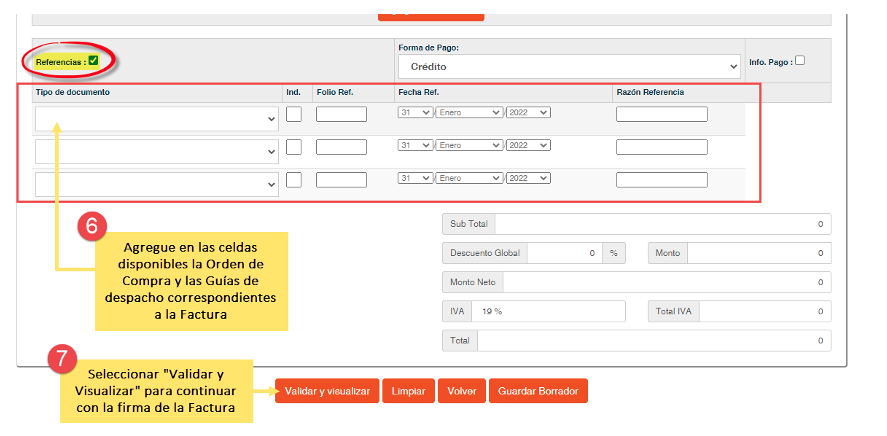Click third row Folio Ref. input

pos(341,180)
